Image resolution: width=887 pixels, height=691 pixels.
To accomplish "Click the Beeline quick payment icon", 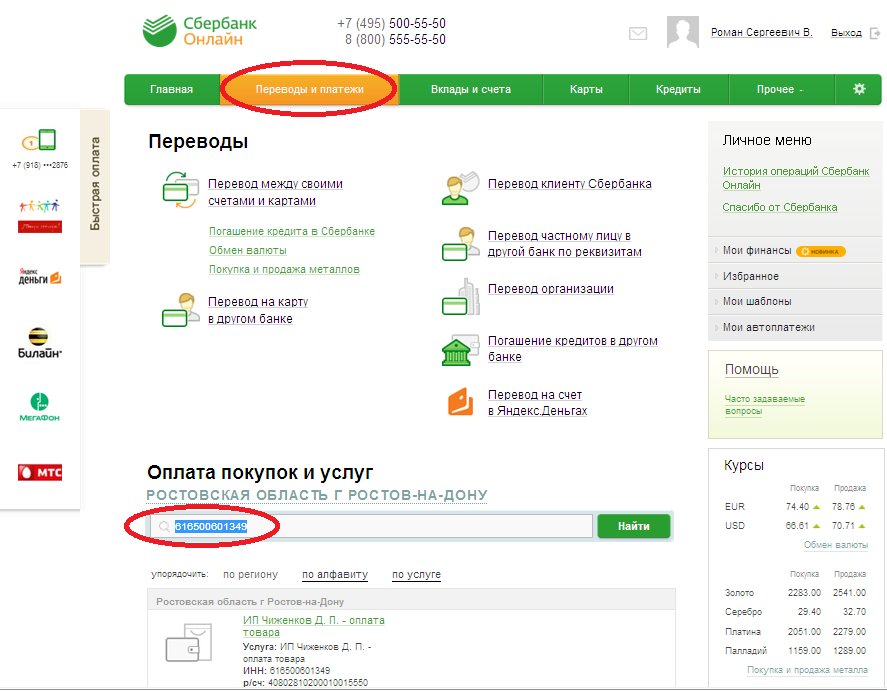I will pos(40,342).
